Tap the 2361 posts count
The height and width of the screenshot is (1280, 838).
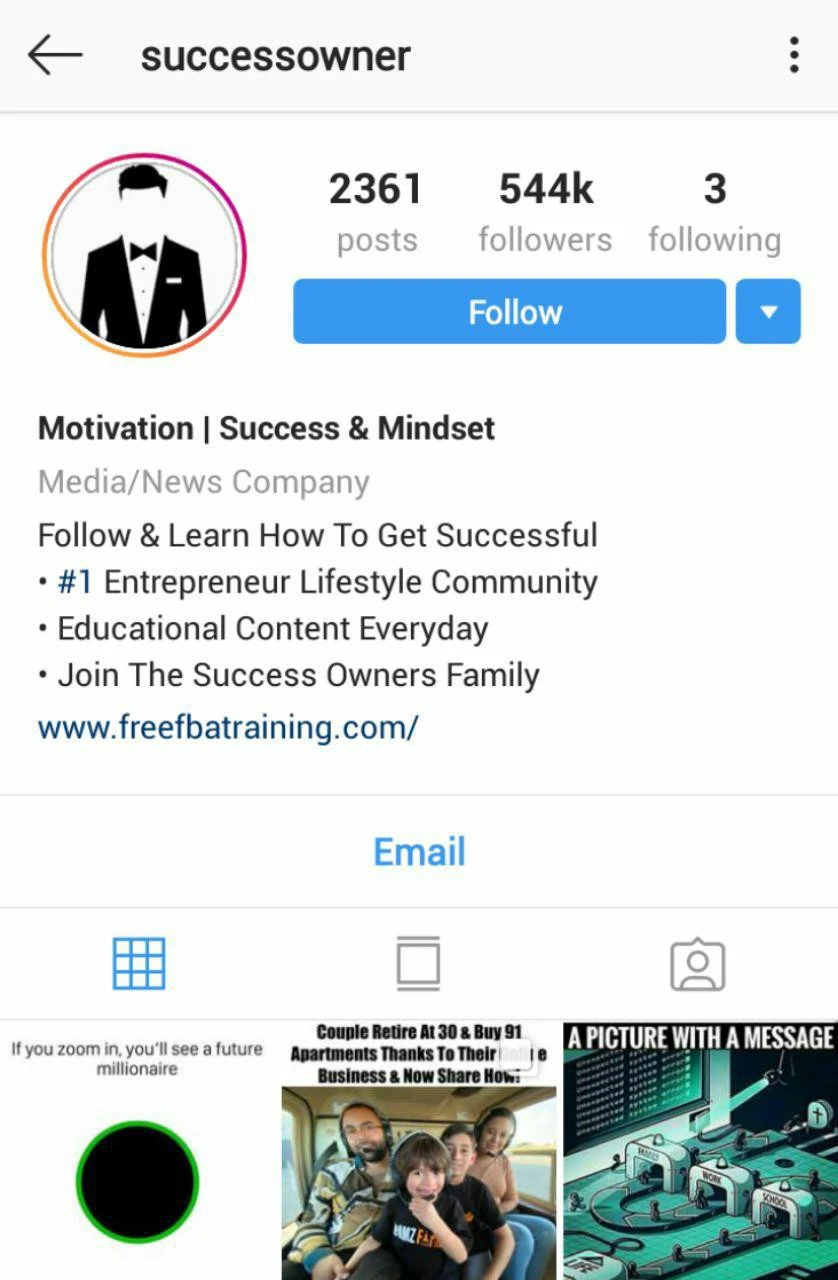pyautogui.click(x=376, y=212)
